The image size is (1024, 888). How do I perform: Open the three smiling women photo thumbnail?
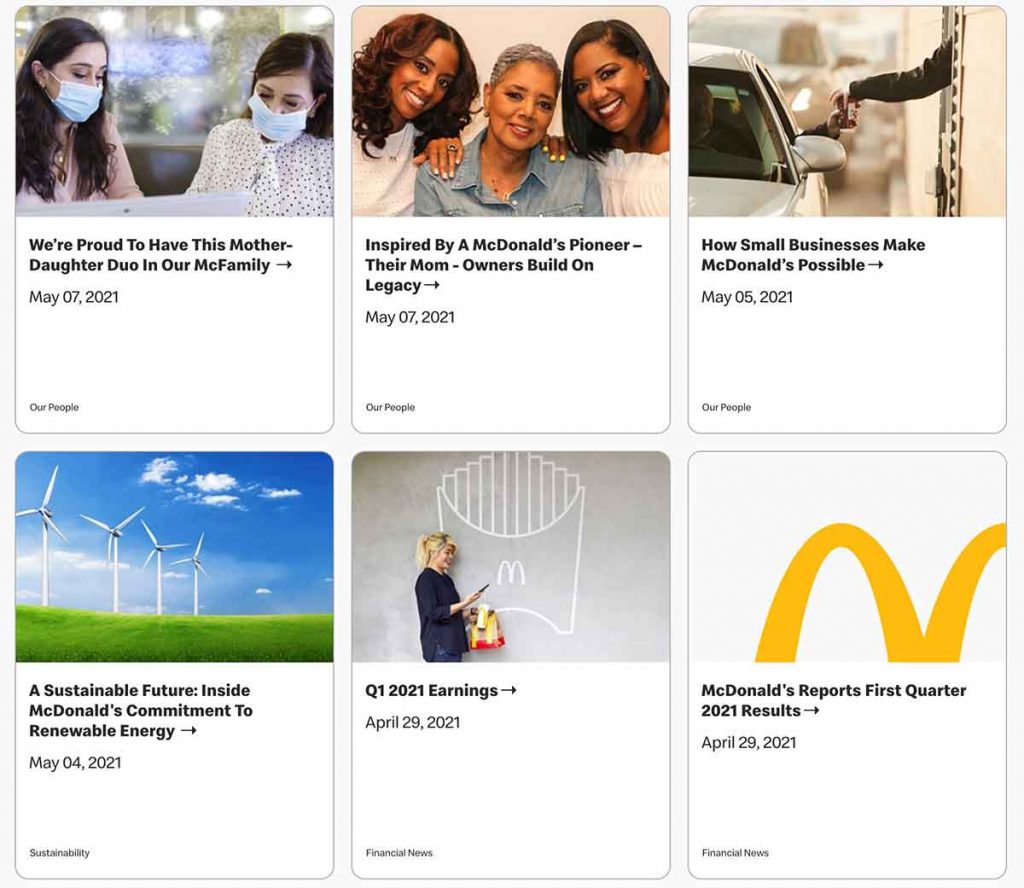click(511, 112)
